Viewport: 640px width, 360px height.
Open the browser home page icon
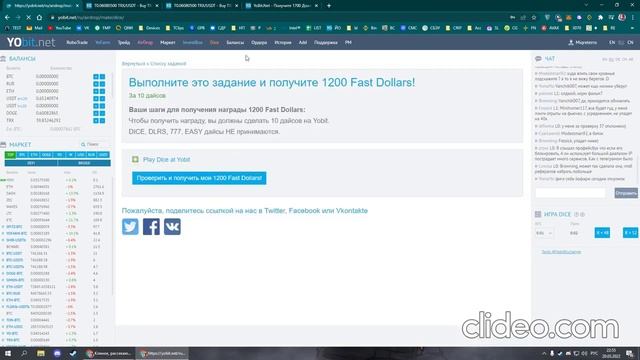click(39, 18)
